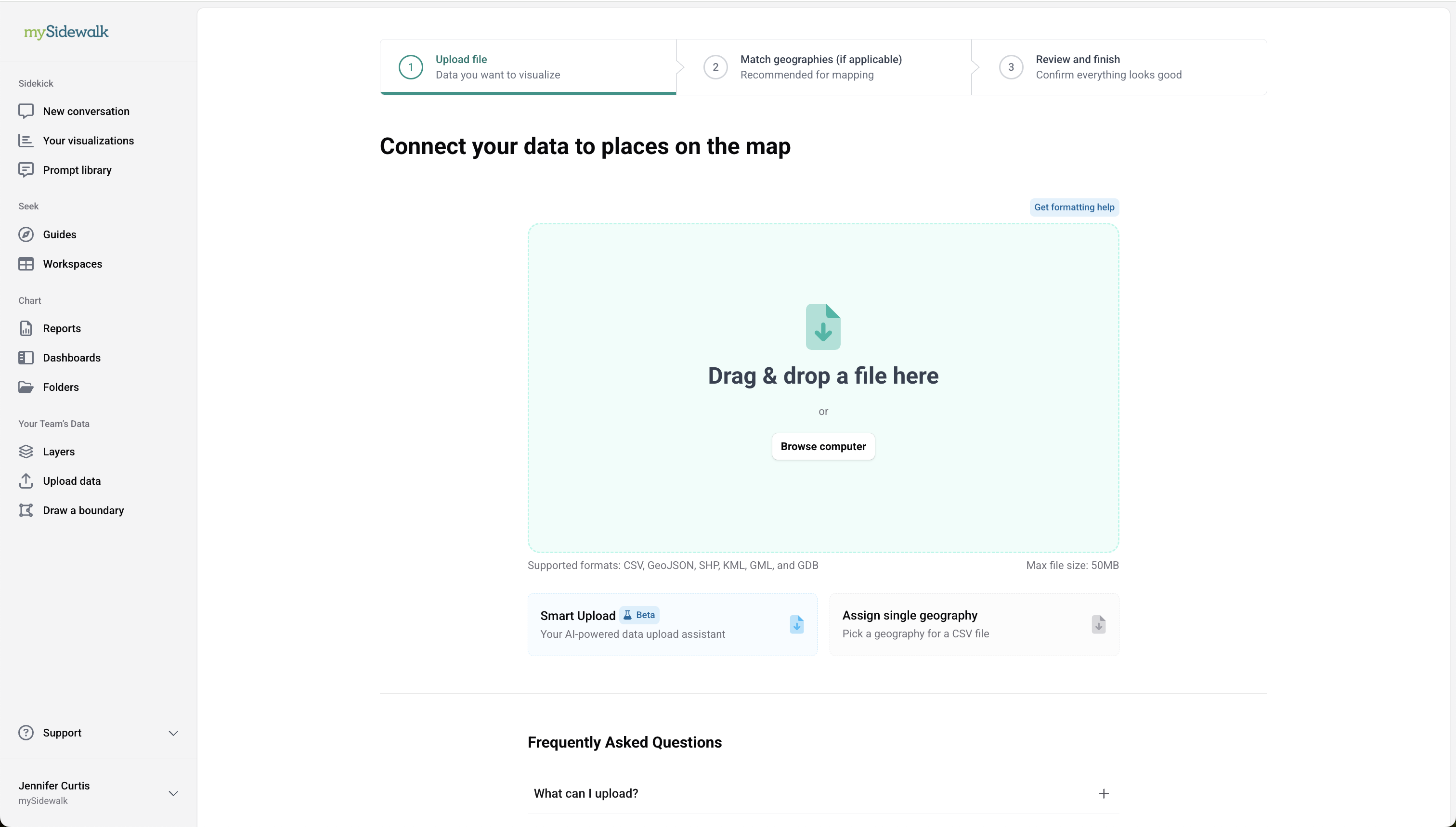
Task: Click Get formatting help link
Action: pyautogui.click(x=1074, y=207)
